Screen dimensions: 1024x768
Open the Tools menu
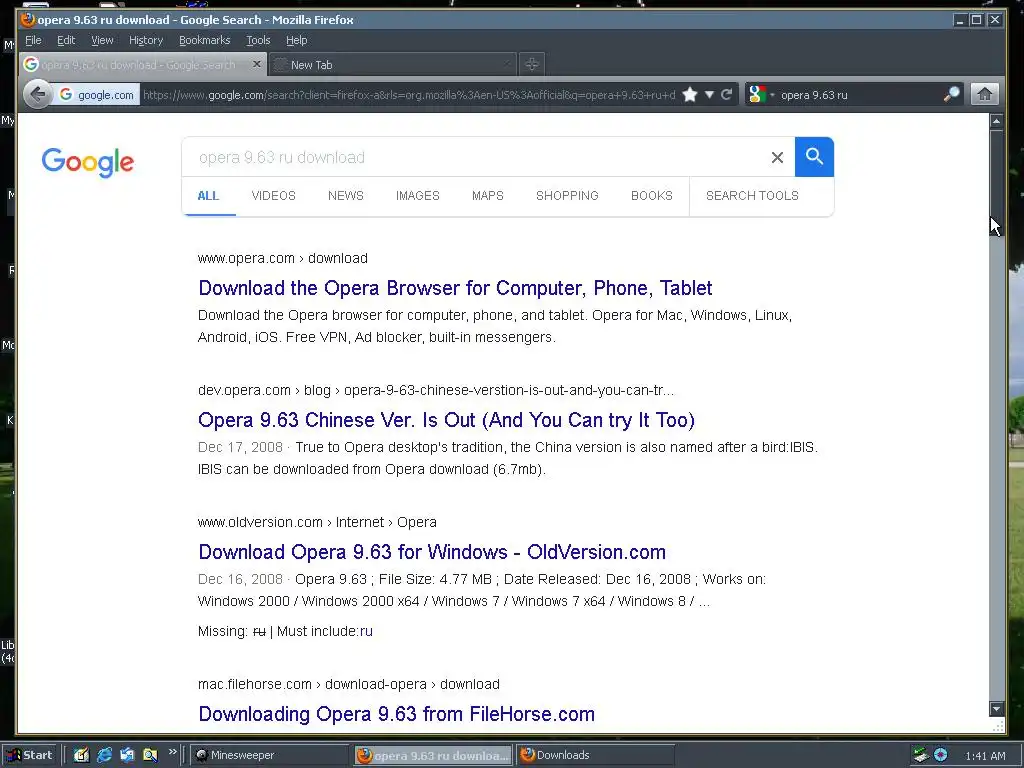coord(258,40)
